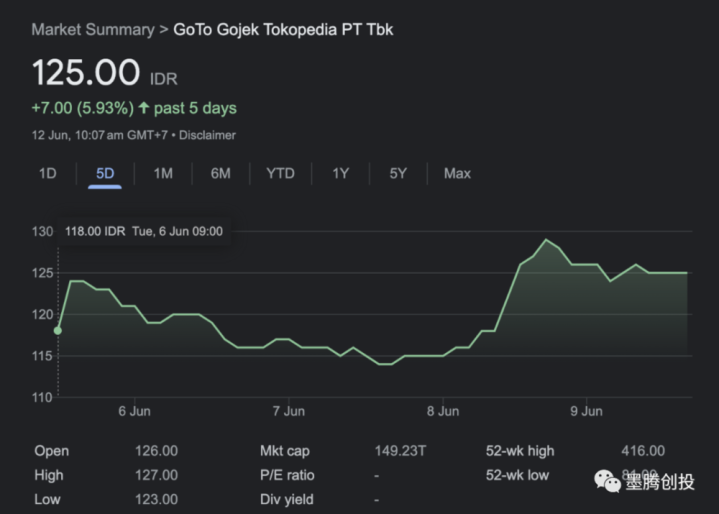The image size is (719, 514).
Task: Open the Disclaimer link
Action: [207, 135]
